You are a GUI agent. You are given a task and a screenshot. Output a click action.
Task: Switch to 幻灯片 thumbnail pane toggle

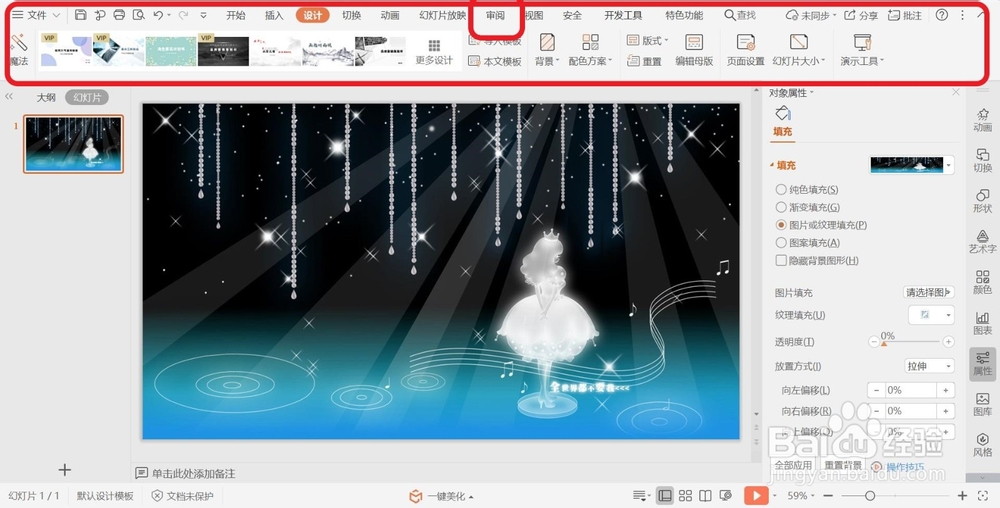pyautogui.click(x=87, y=98)
